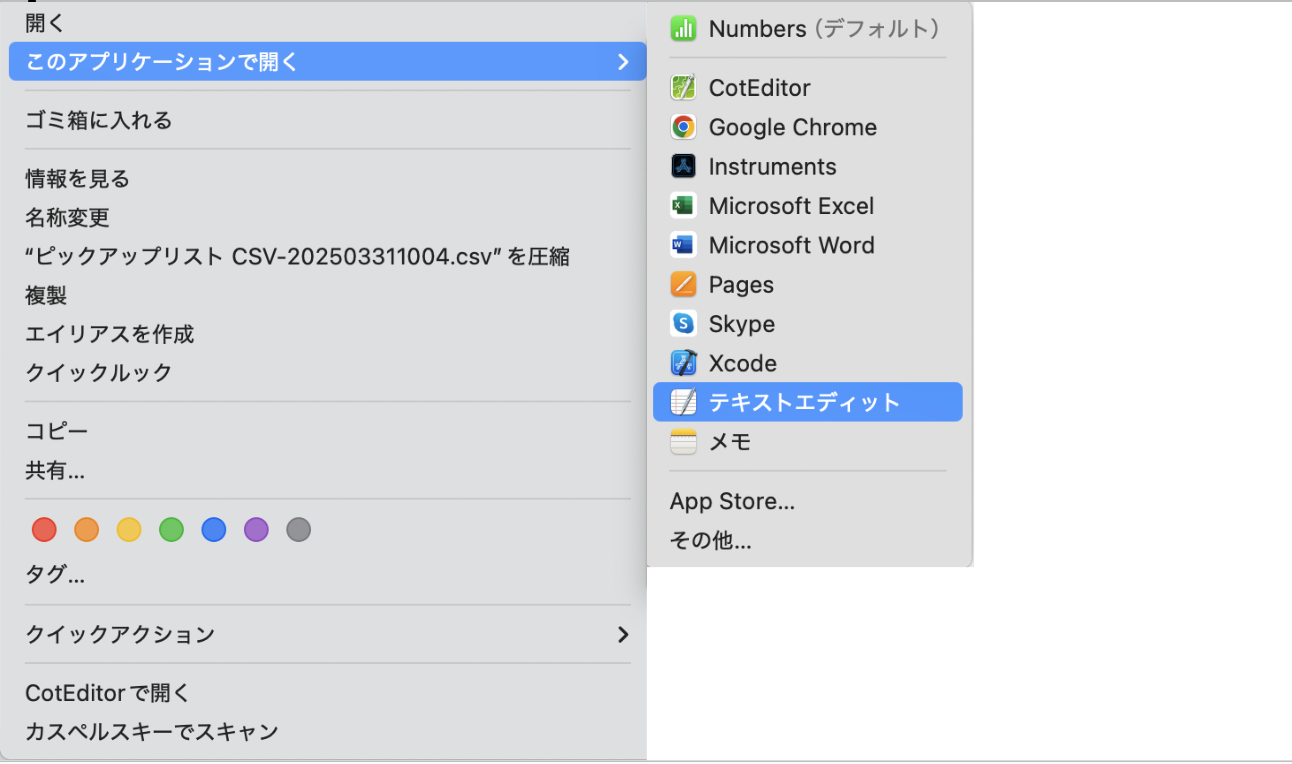Apply the red tag color
This screenshot has width=1292, height=764.
pos(44,530)
